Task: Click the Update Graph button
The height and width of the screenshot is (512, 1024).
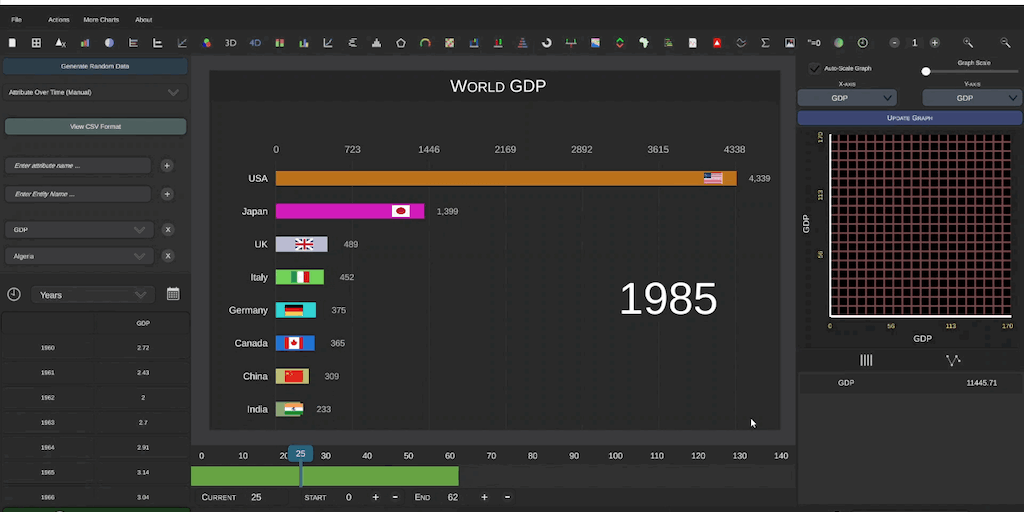Action: coord(910,118)
